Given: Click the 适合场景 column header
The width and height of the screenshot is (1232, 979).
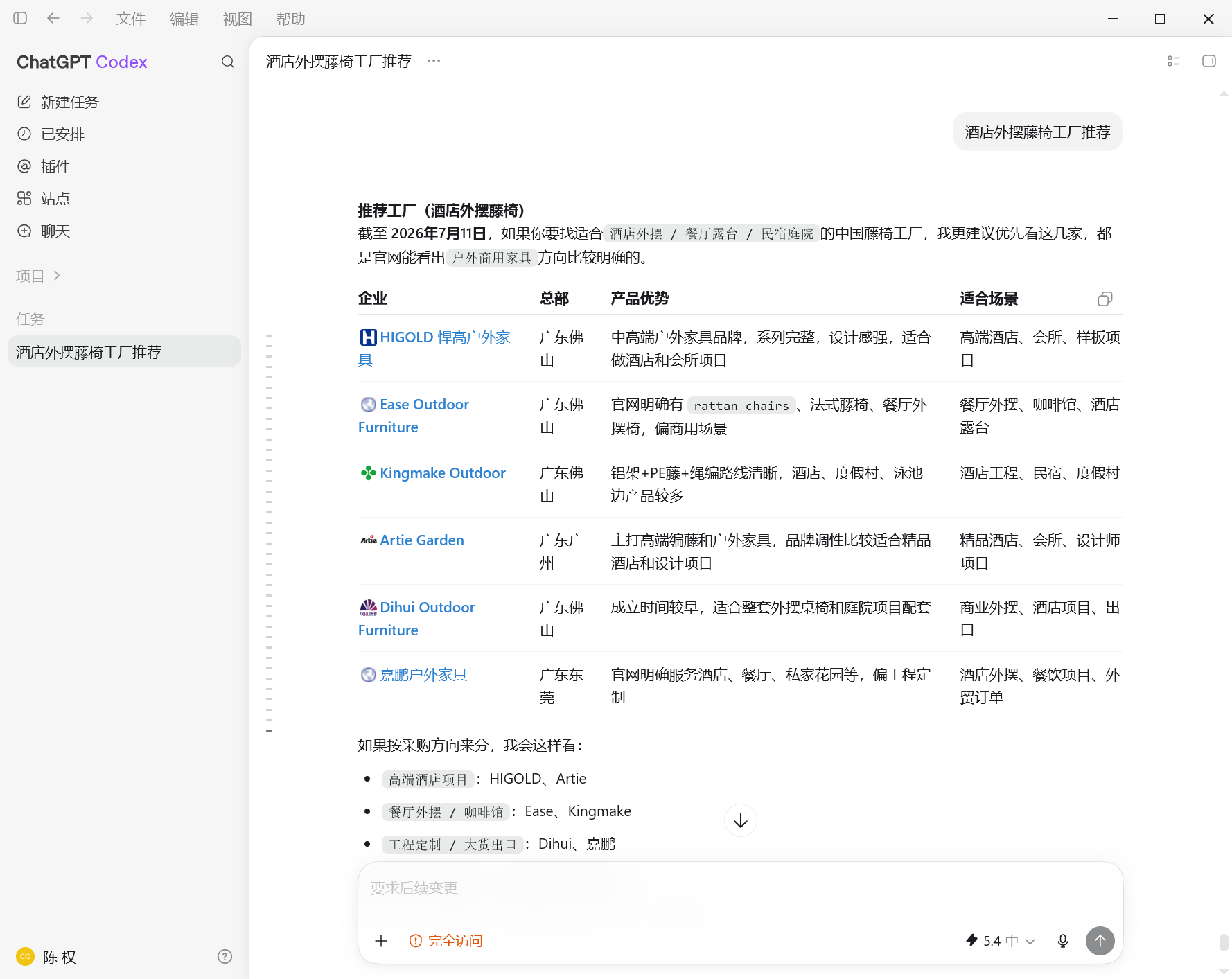Looking at the screenshot, I should click(989, 299).
